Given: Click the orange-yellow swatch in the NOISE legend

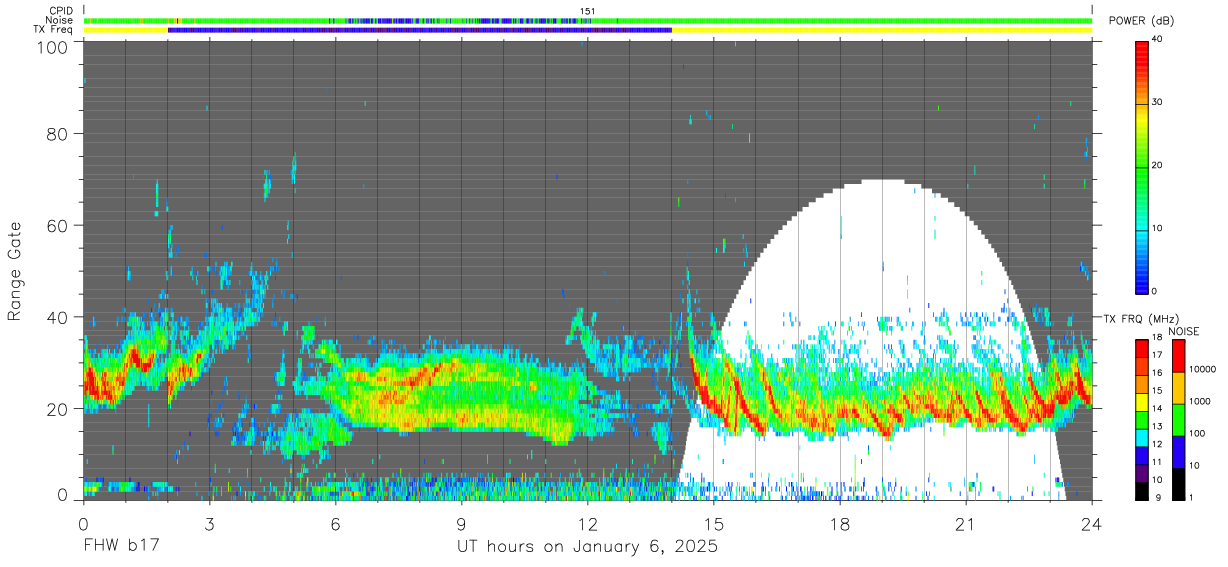Looking at the screenshot, I should (1177, 387).
